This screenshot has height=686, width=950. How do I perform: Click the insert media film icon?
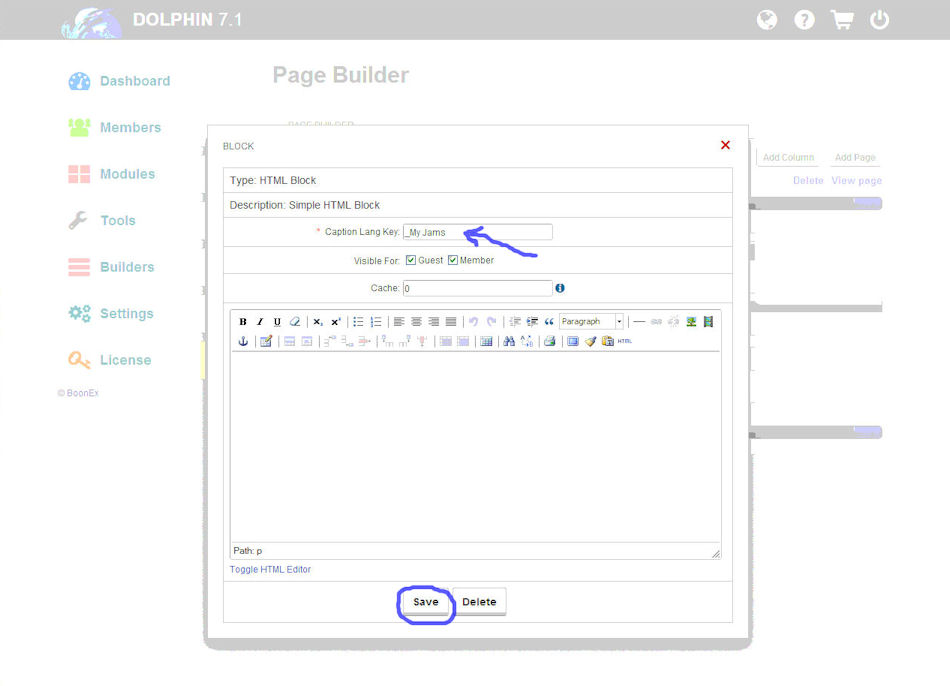(708, 322)
